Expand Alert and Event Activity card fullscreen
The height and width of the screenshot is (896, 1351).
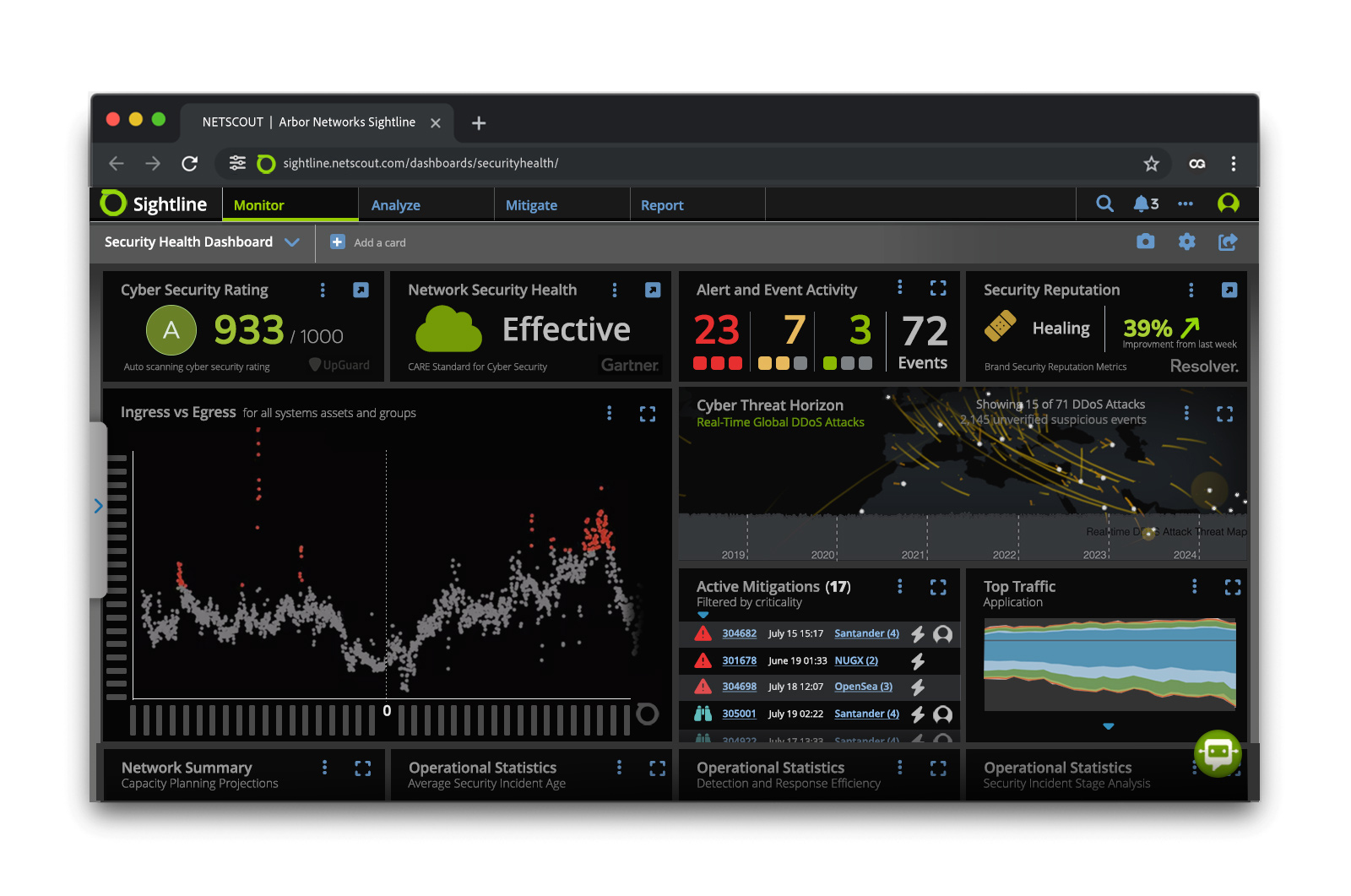point(938,288)
